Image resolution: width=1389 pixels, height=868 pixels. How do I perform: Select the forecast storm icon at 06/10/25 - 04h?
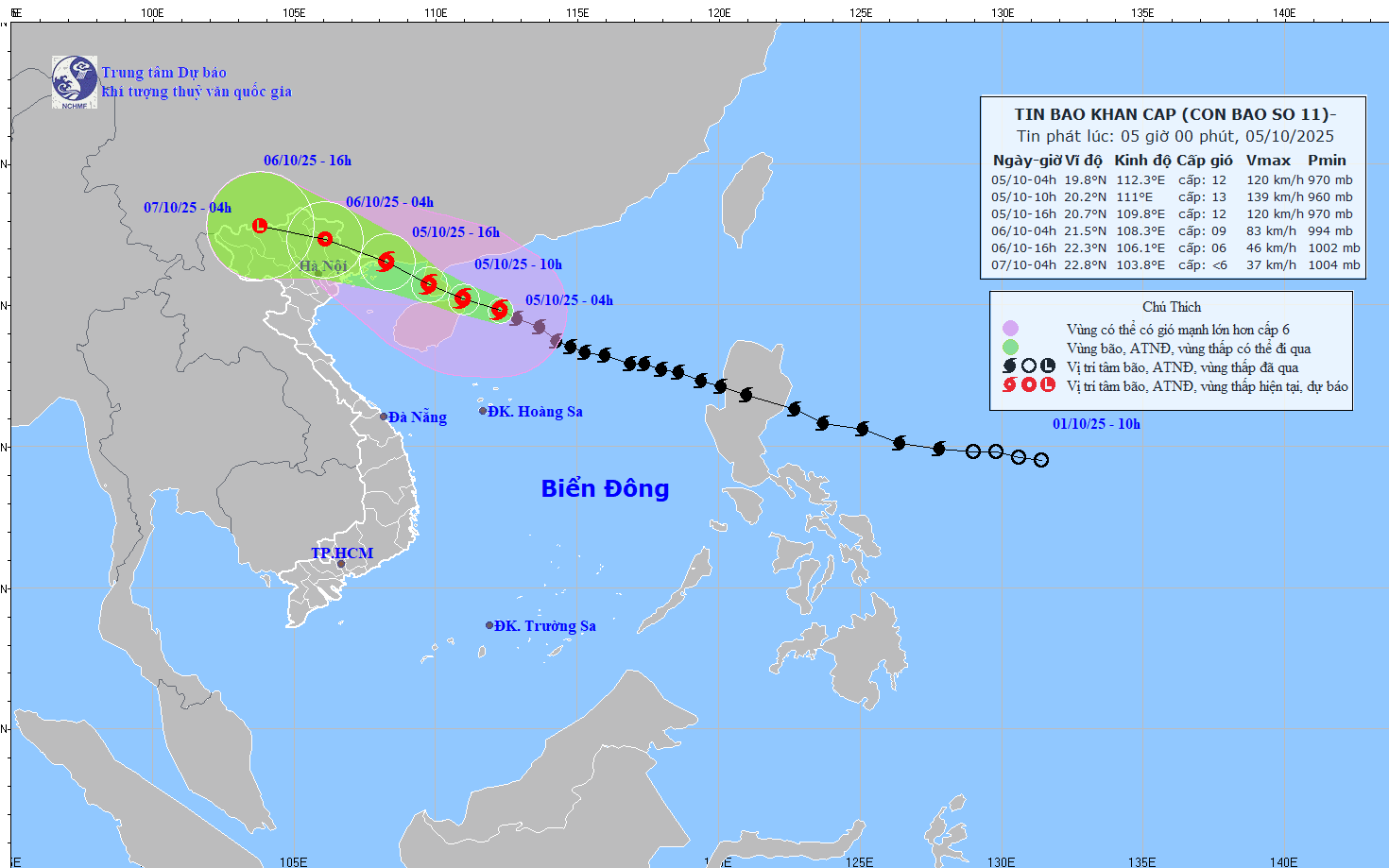click(386, 262)
